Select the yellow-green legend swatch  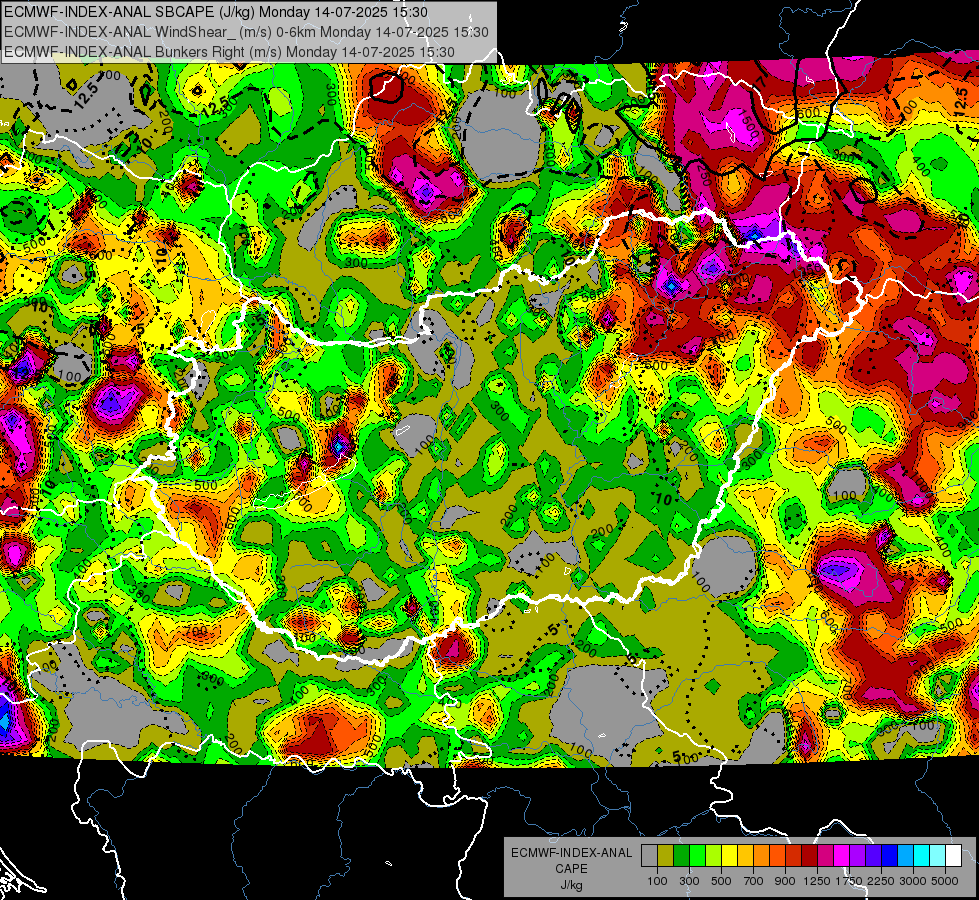pos(714,856)
